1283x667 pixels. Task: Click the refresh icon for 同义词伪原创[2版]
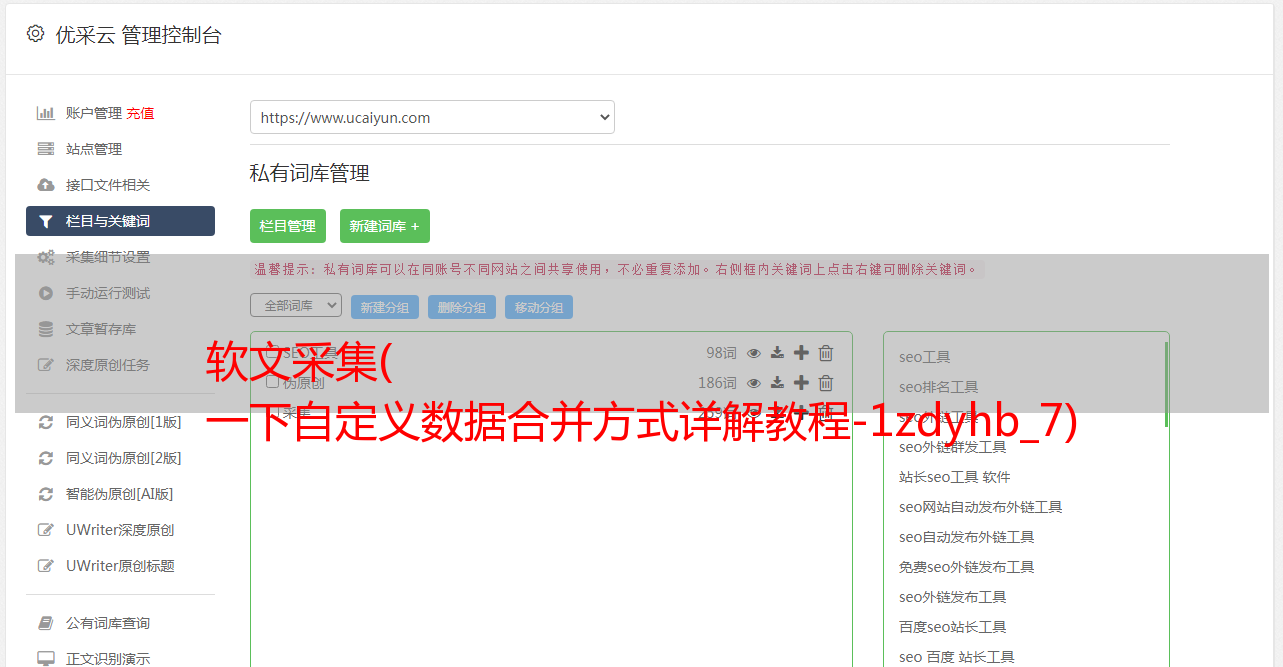pos(45,458)
